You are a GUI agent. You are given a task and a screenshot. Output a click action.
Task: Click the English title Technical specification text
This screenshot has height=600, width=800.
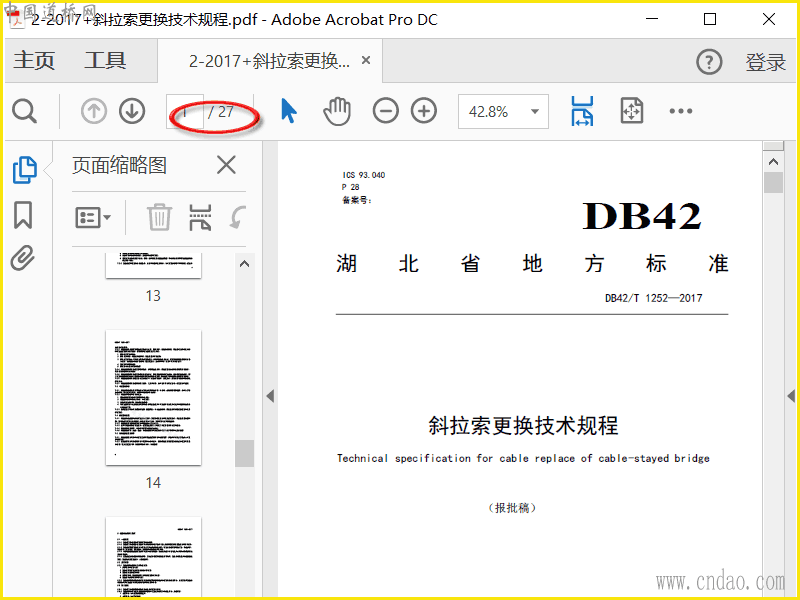[x=523, y=458]
